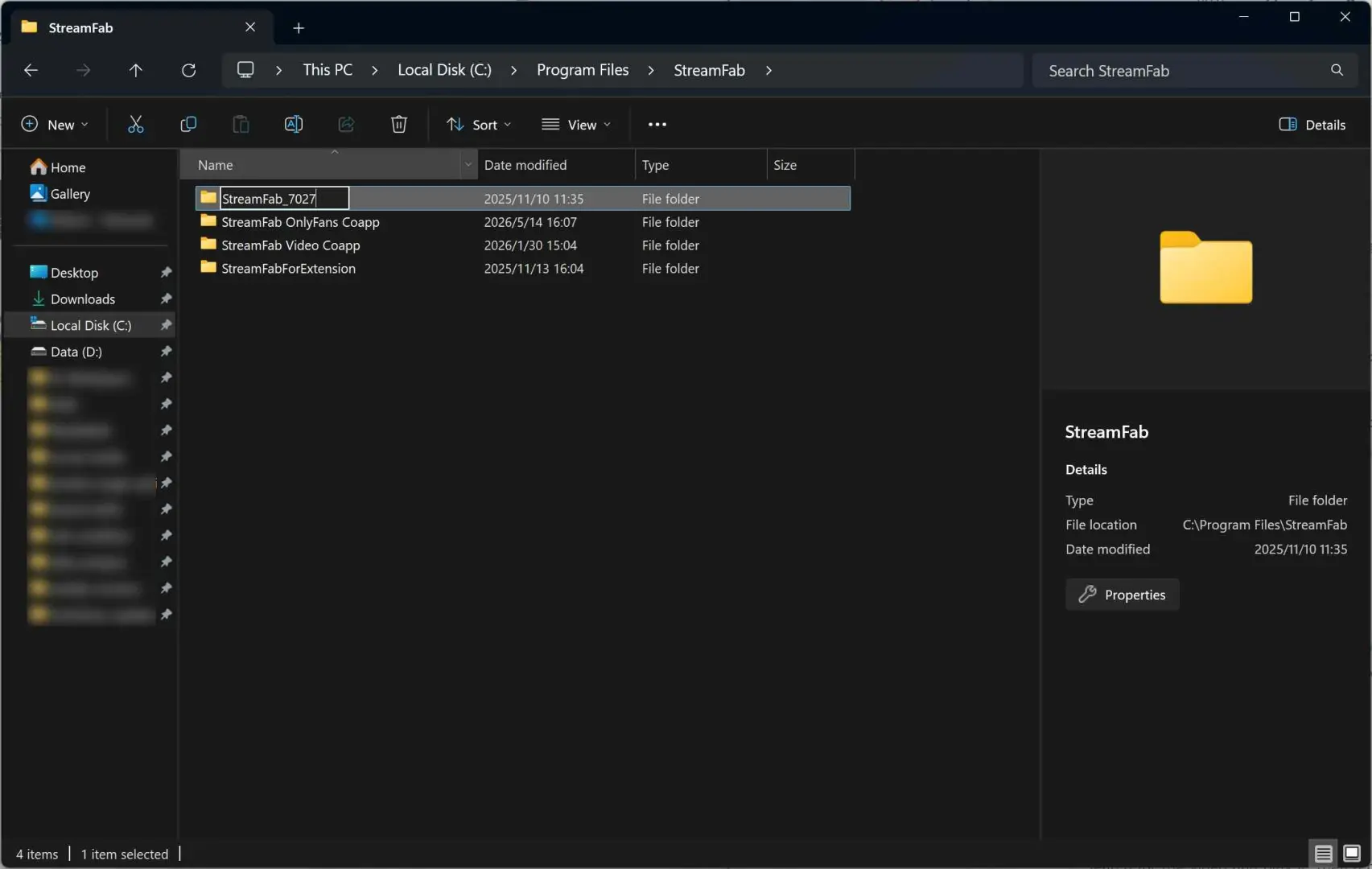Close the StreamFab tab

(x=250, y=27)
